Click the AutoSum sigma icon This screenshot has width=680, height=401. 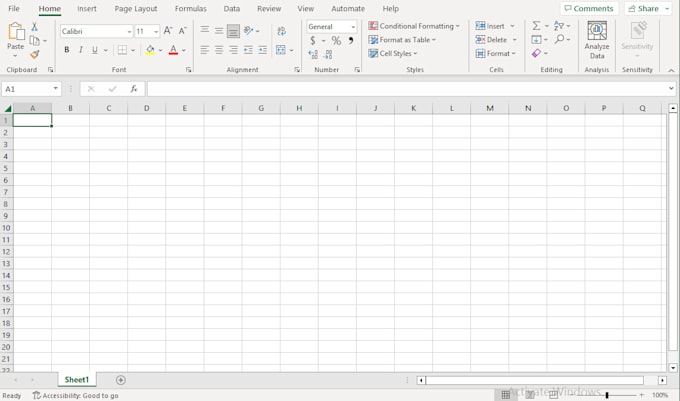coord(536,26)
